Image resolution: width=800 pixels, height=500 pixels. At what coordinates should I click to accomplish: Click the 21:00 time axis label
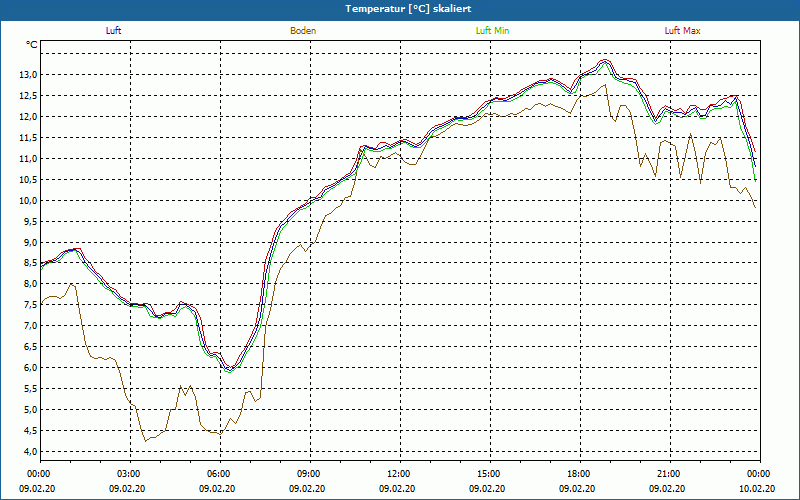[x=667, y=474]
